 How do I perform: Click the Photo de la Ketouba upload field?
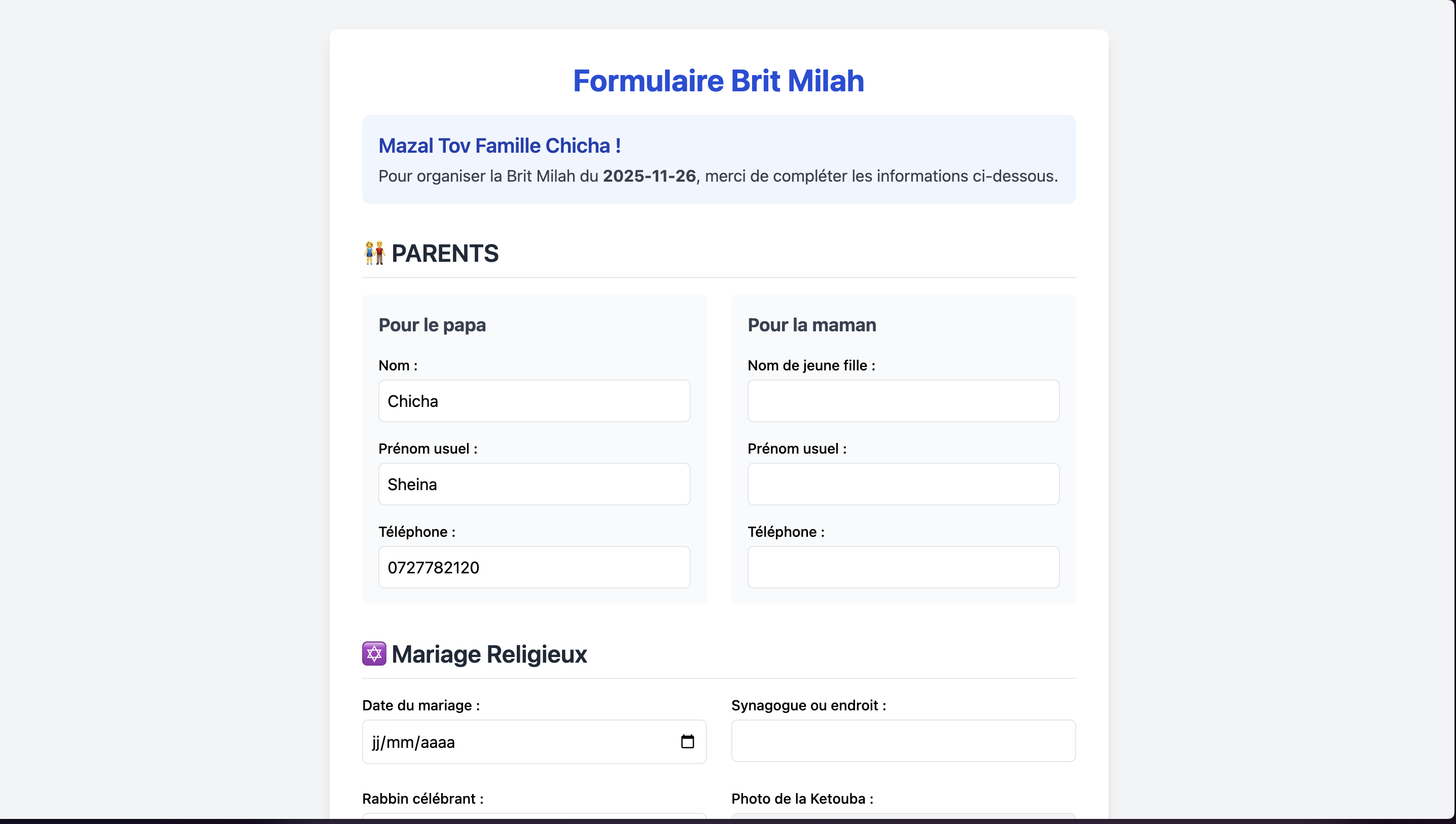coord(902,819)
